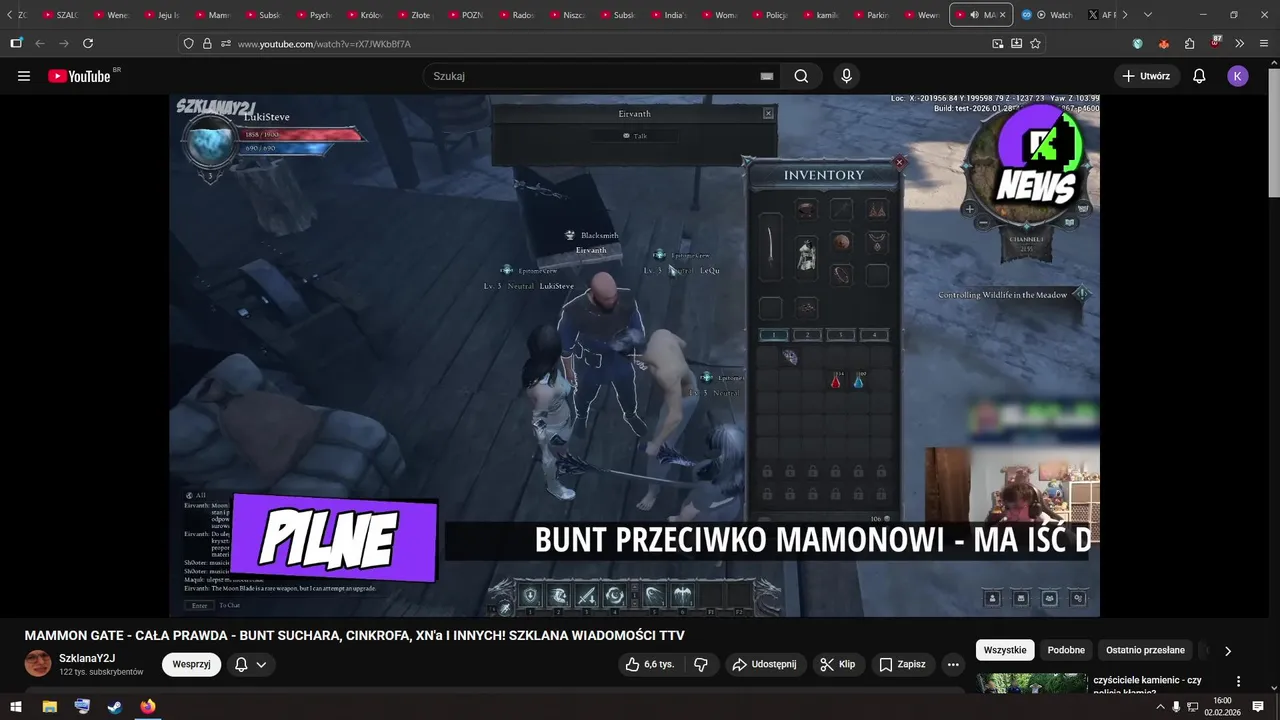The image size is (1280, 720).
Task: Open Steam from taskbar
Action: click(x=115, y=707)
